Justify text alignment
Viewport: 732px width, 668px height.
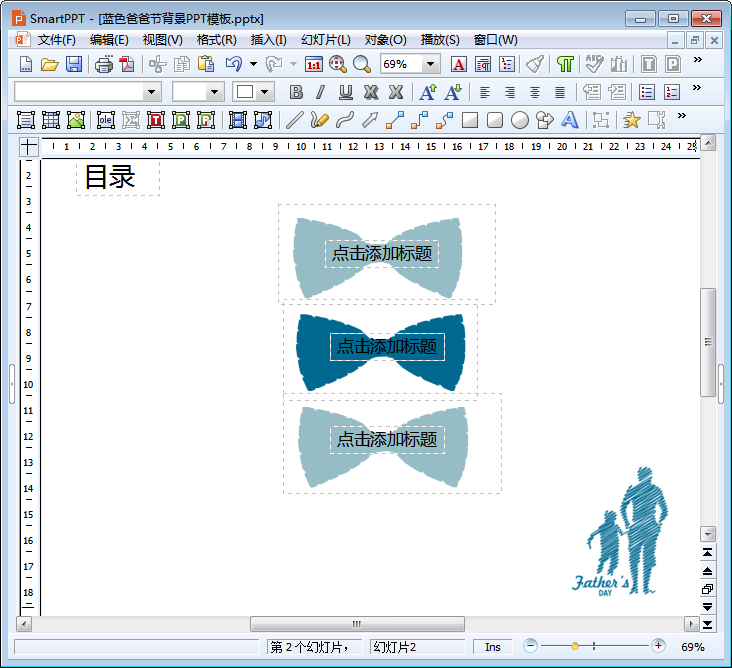pyautogui.click(x=560, y=92)
